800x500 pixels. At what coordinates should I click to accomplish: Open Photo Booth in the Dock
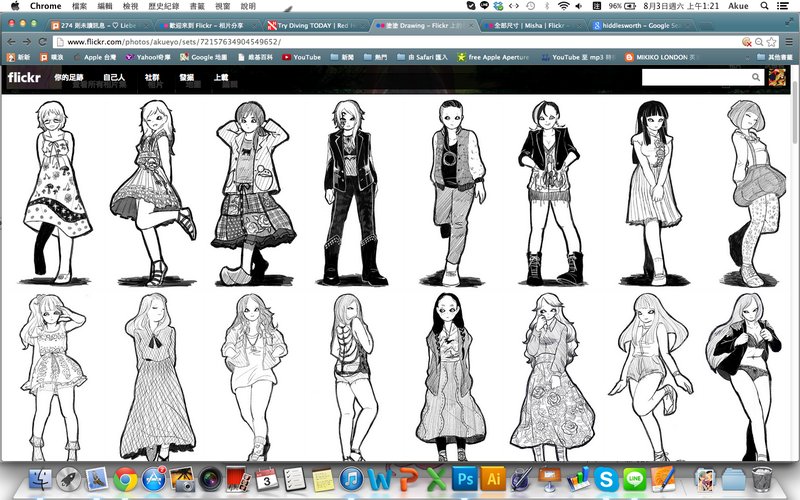click(238, 479)
